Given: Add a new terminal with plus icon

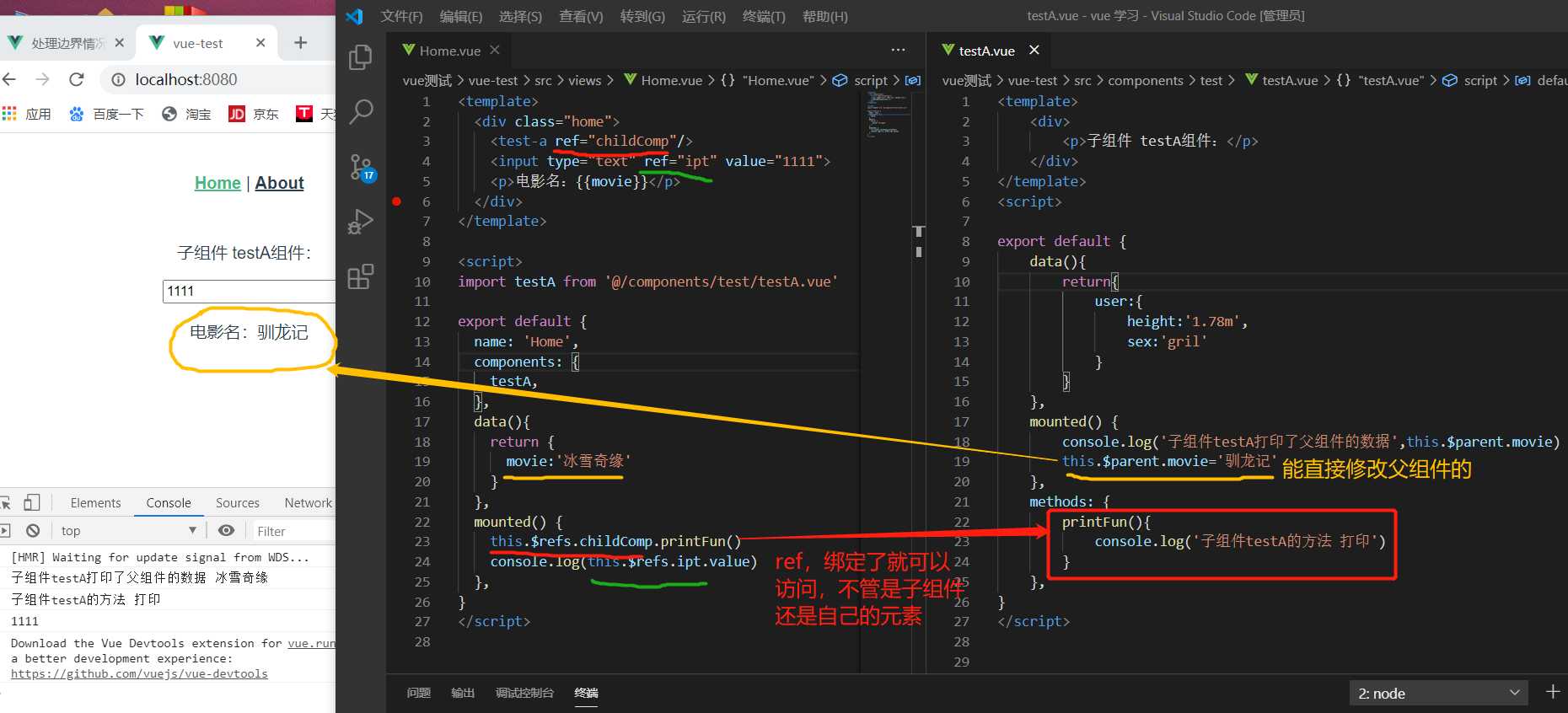Looking at the screenshot, I should [x=1553, y=692].
